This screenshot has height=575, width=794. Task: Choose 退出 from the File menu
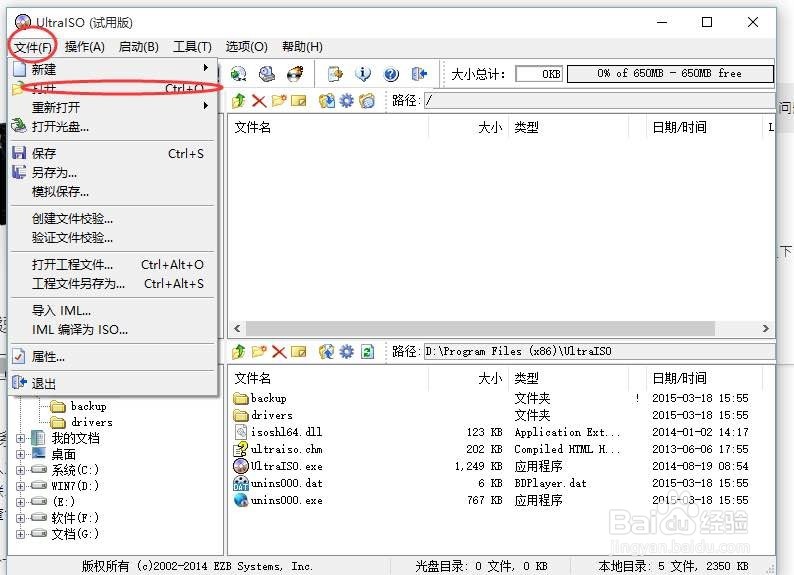tap(112, 384)
